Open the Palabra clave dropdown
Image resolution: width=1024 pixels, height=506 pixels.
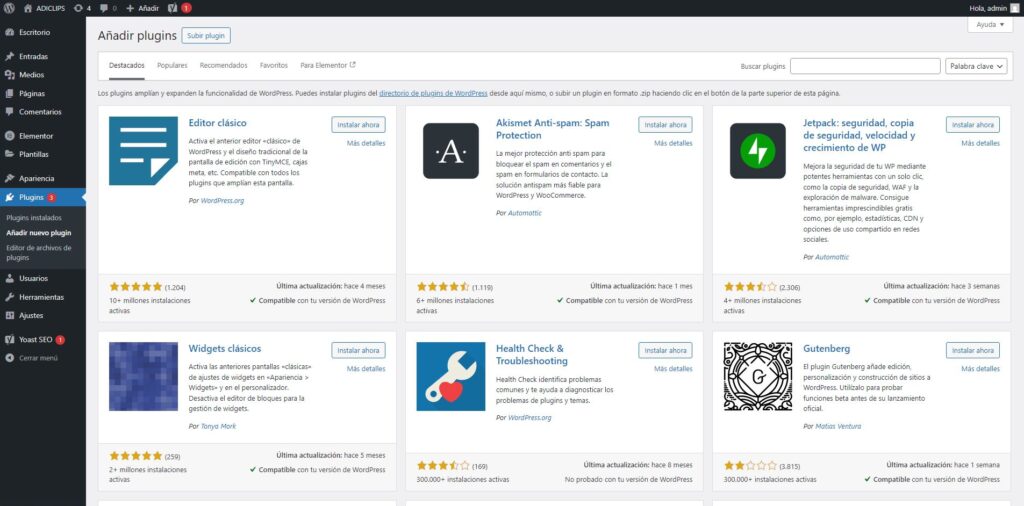[976, 66]
